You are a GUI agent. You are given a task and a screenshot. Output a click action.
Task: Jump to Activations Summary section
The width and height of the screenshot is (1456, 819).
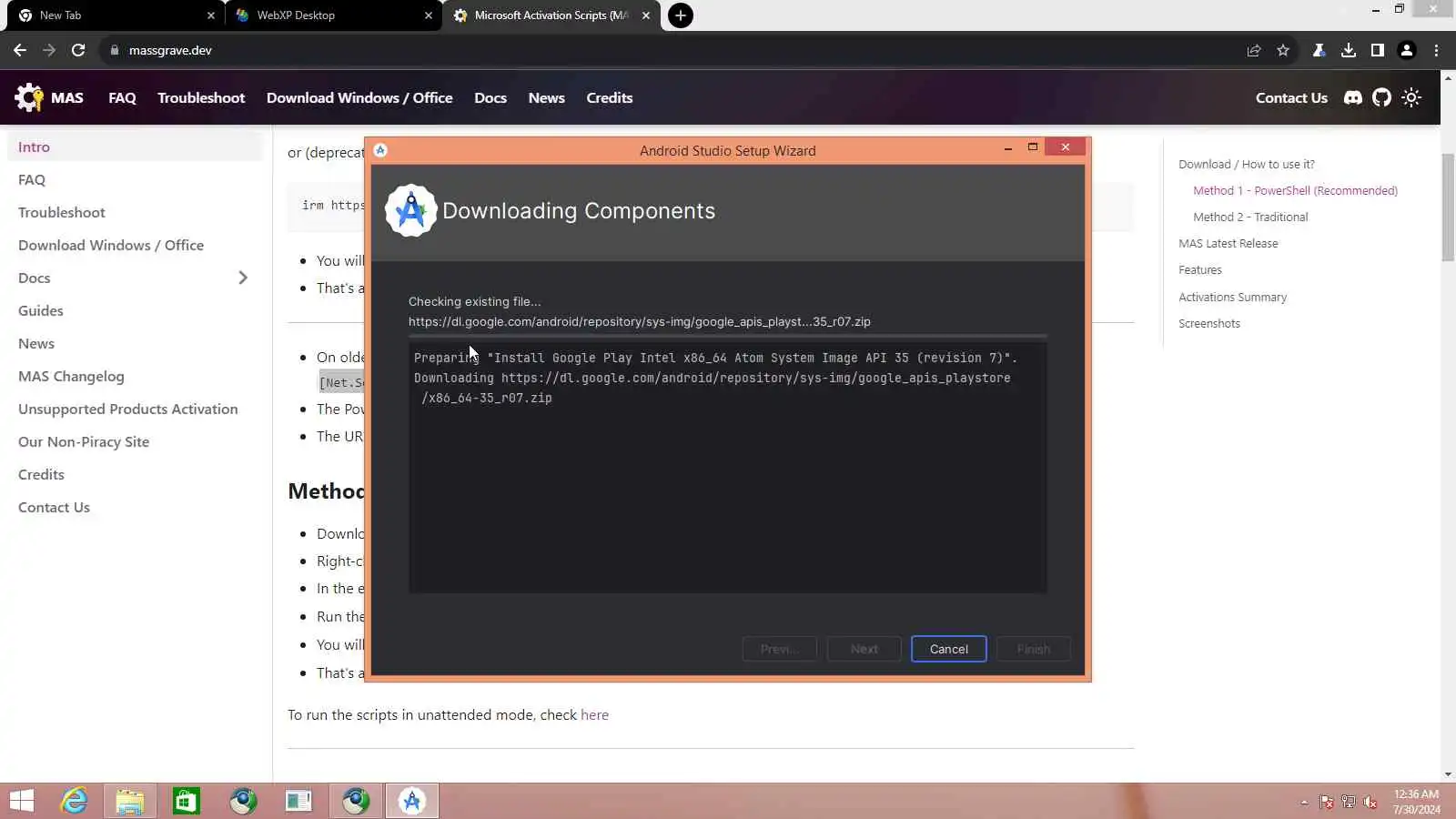[x=1232, y=298]
